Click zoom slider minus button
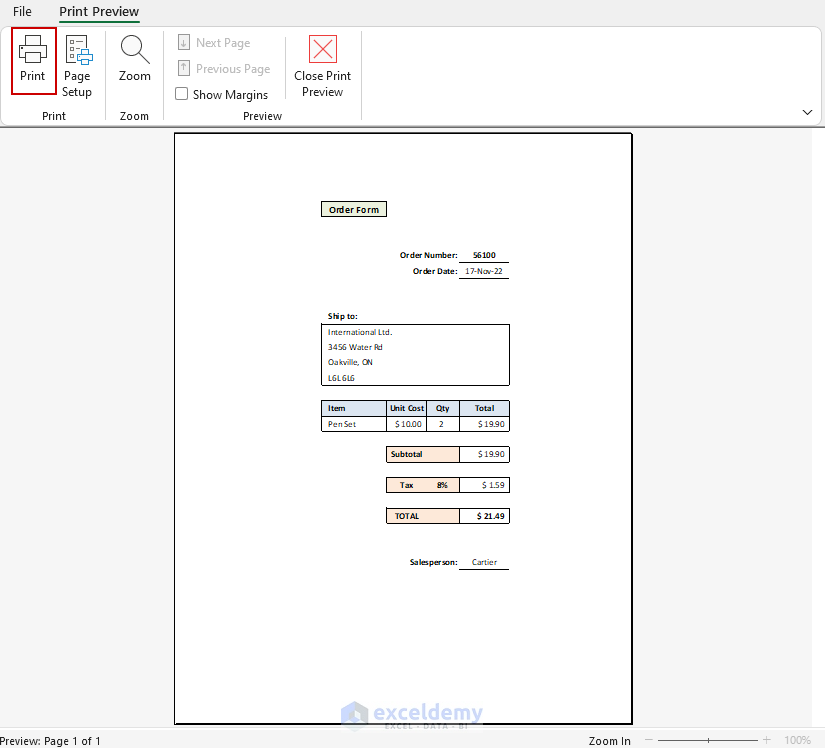Viewport: 825px width, 748px height. [x=649, y=740]
